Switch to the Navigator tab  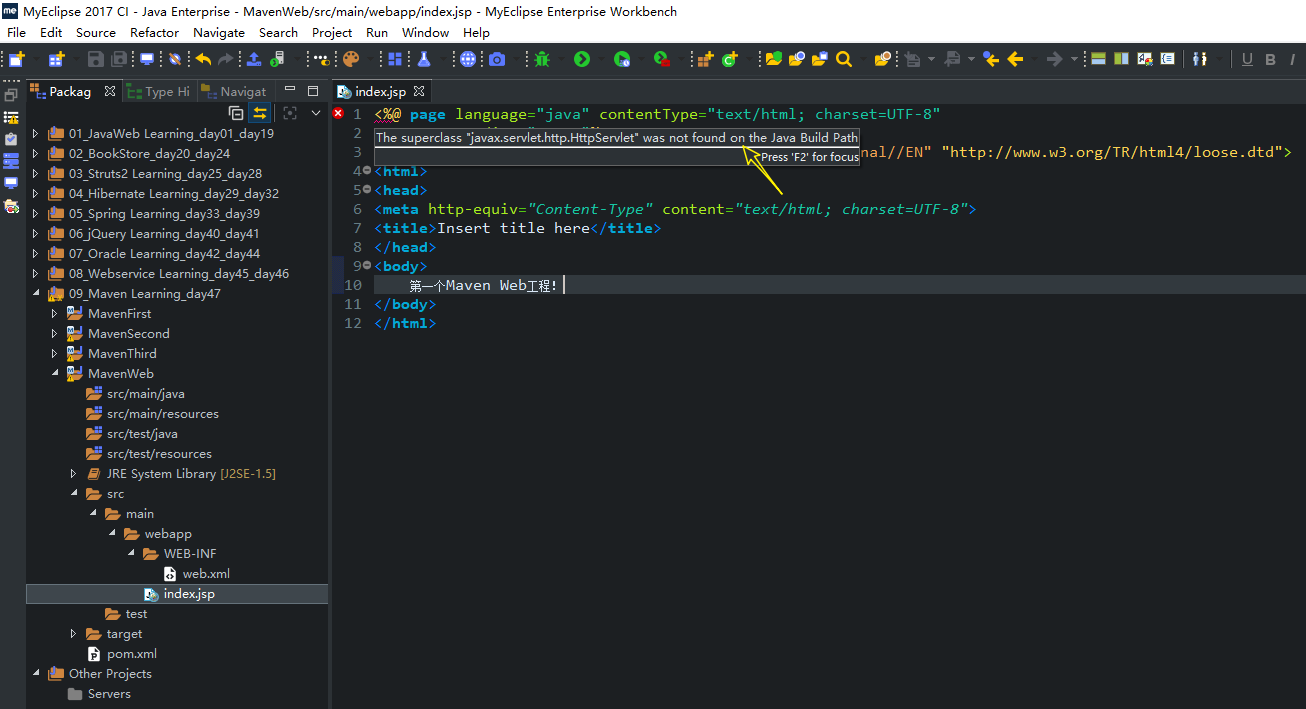(235, 91)
